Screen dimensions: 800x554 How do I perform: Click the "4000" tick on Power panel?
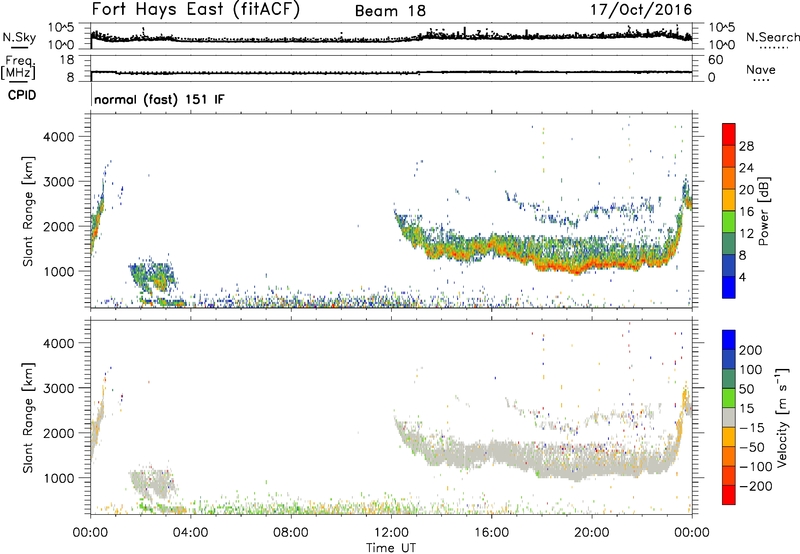coord(59,137)
